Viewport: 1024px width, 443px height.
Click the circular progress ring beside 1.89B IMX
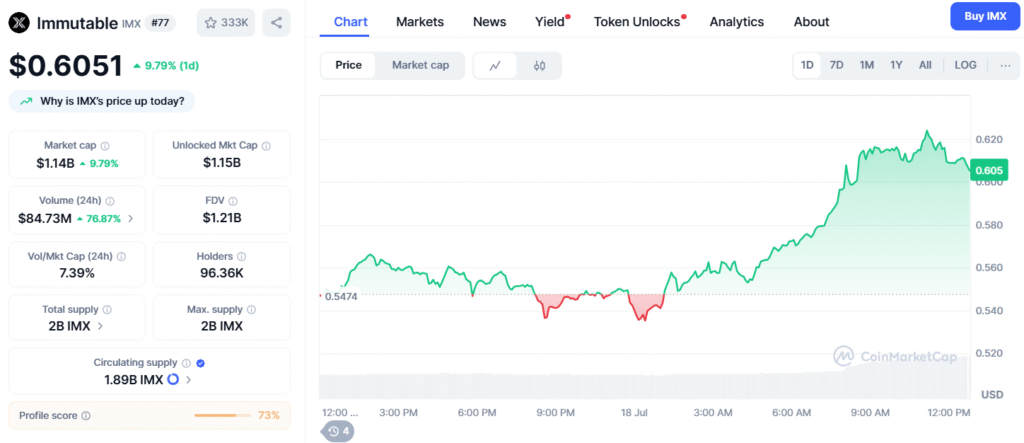(x=173, y=379)
